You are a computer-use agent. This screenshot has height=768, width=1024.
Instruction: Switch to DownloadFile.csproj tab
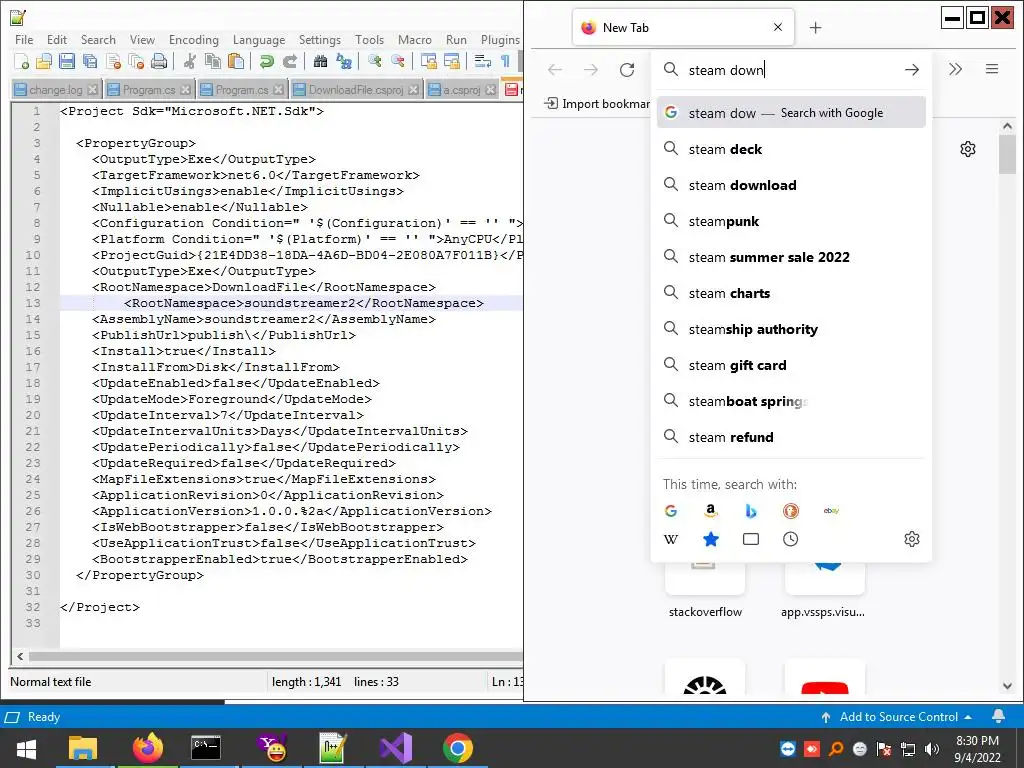356,89
